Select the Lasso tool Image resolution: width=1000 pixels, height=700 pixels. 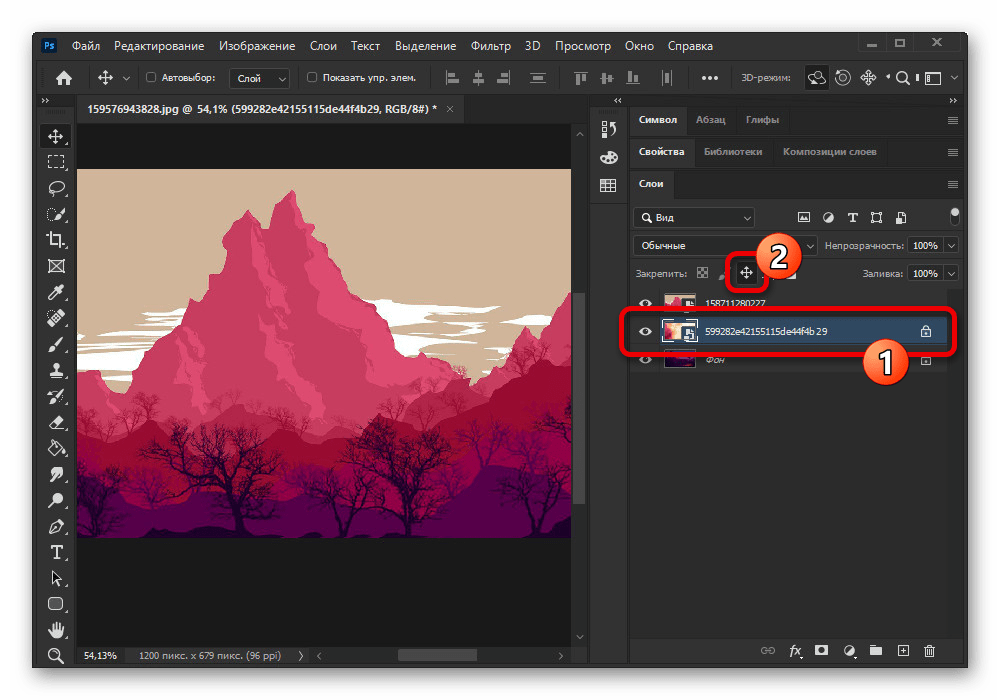56,188
